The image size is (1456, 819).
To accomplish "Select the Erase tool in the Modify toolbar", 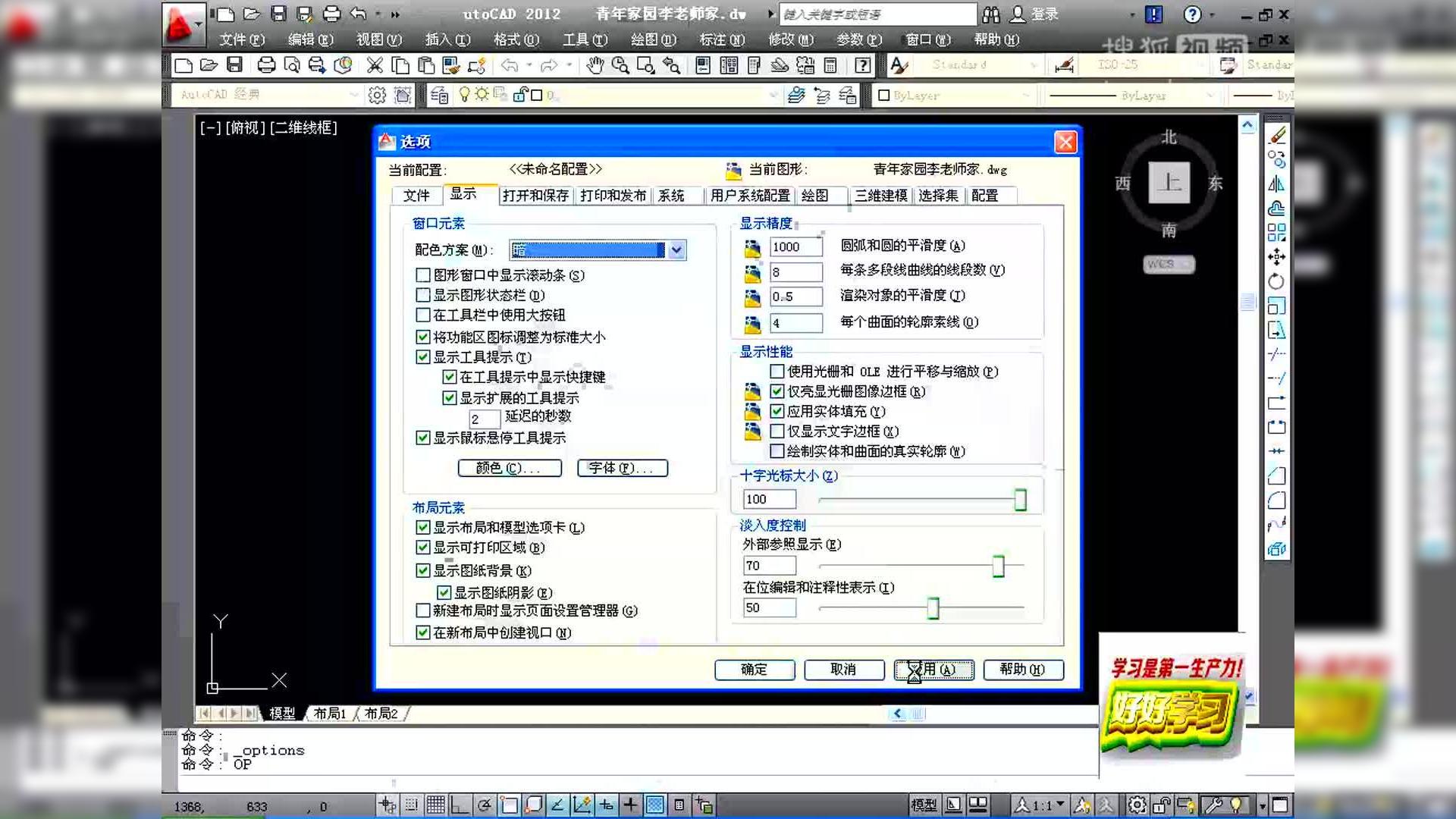I will click(x=1278, y=133).
